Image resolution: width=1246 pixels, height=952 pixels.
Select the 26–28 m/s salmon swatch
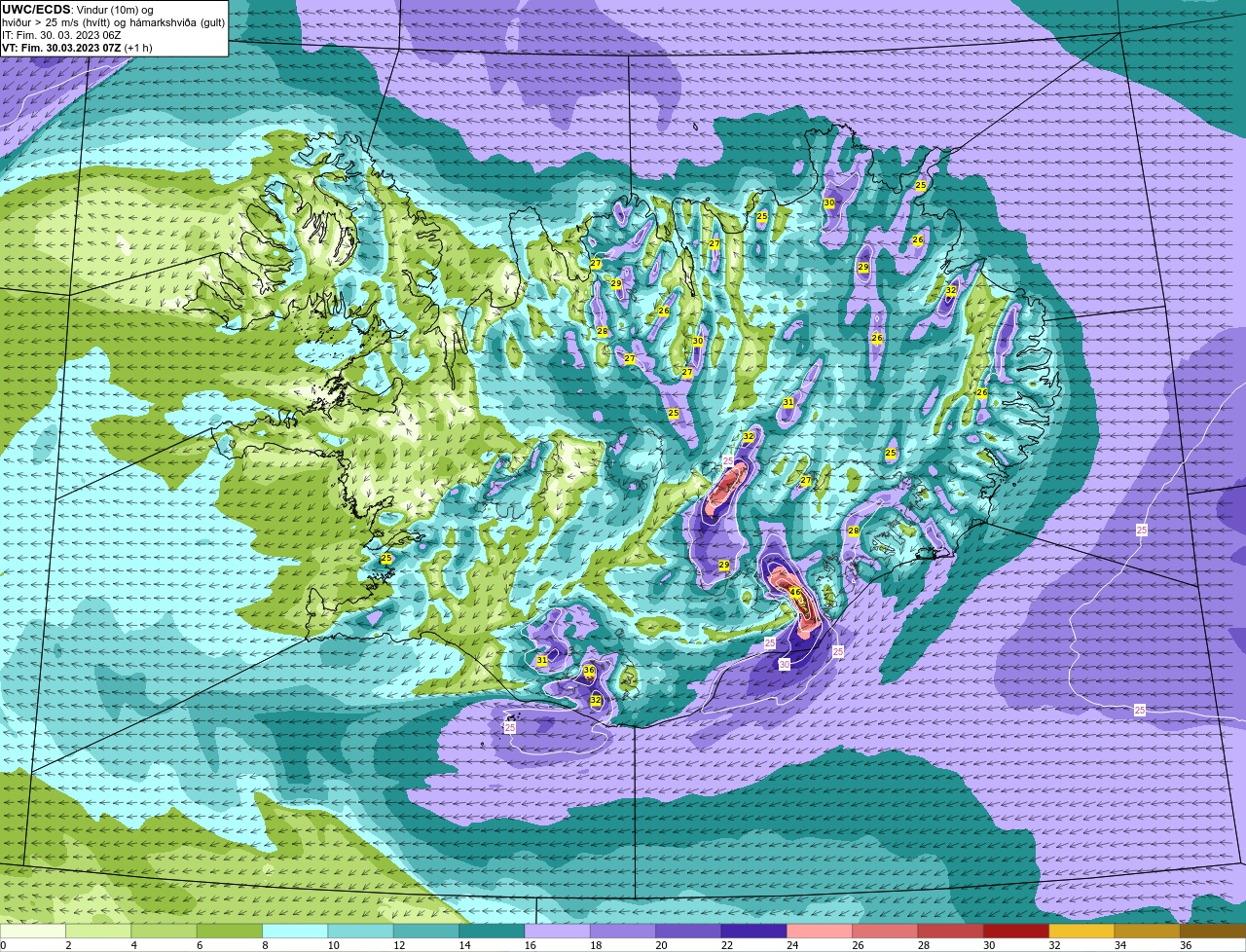pos(885,931)
